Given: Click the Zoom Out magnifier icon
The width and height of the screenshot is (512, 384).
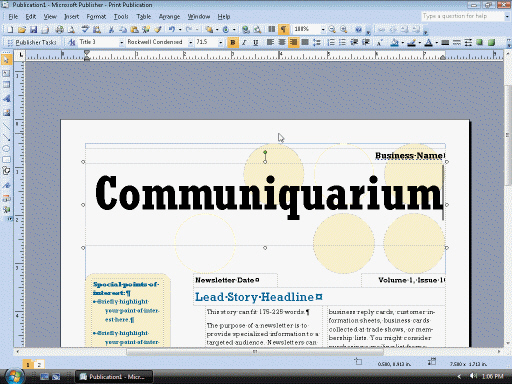Looking at the screenshot, I should coord(332,29).
